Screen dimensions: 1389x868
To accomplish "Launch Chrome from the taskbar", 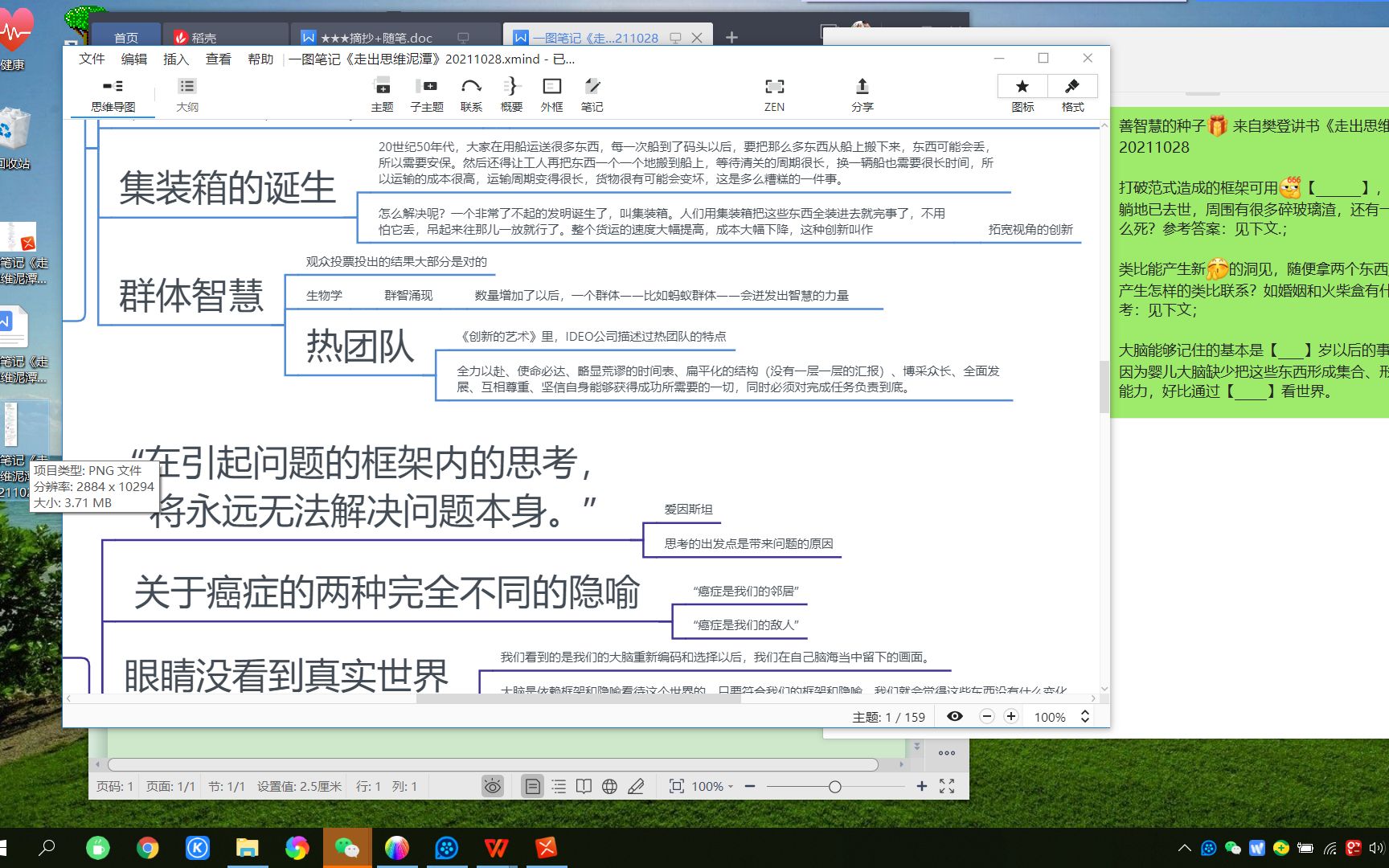I will coord(148,848).
